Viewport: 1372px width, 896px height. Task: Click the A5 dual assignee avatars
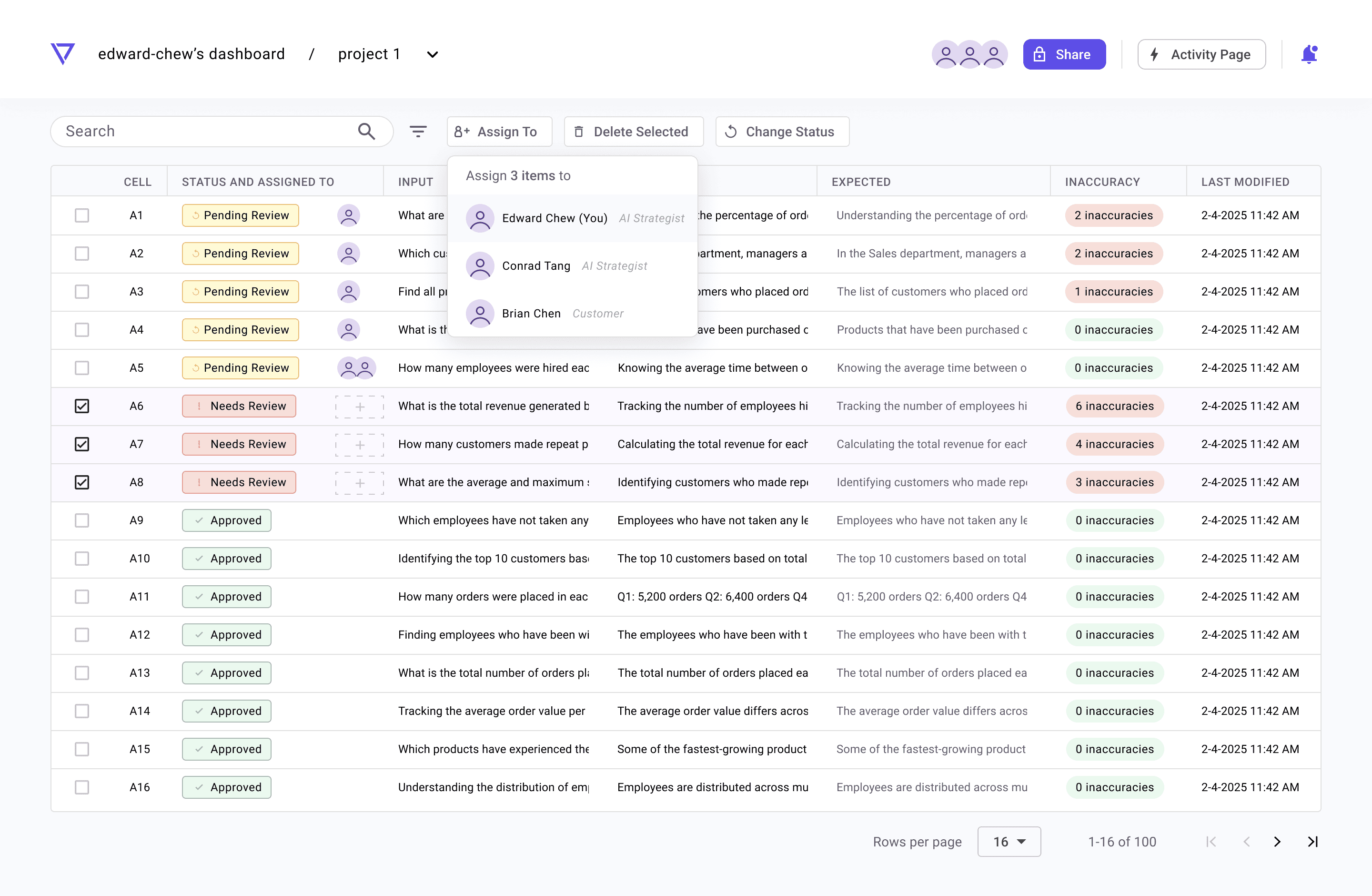pyautogui.click(x=356, y=368)
